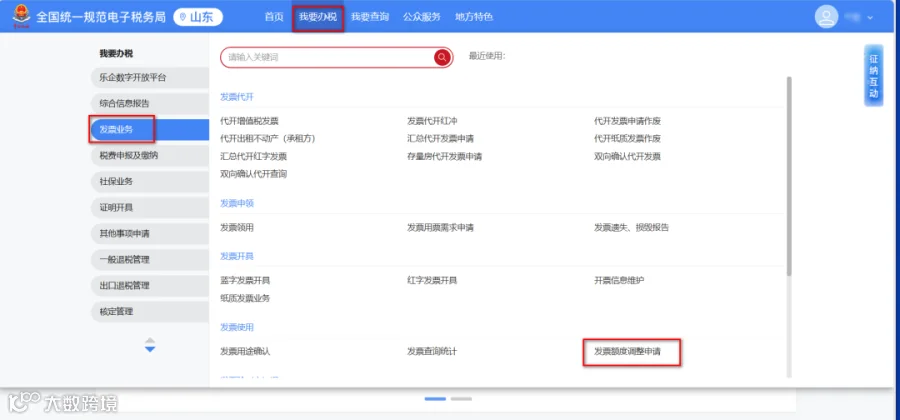Select 证明开具 in sidebar
900x420 pixels.
click(150, 208)
